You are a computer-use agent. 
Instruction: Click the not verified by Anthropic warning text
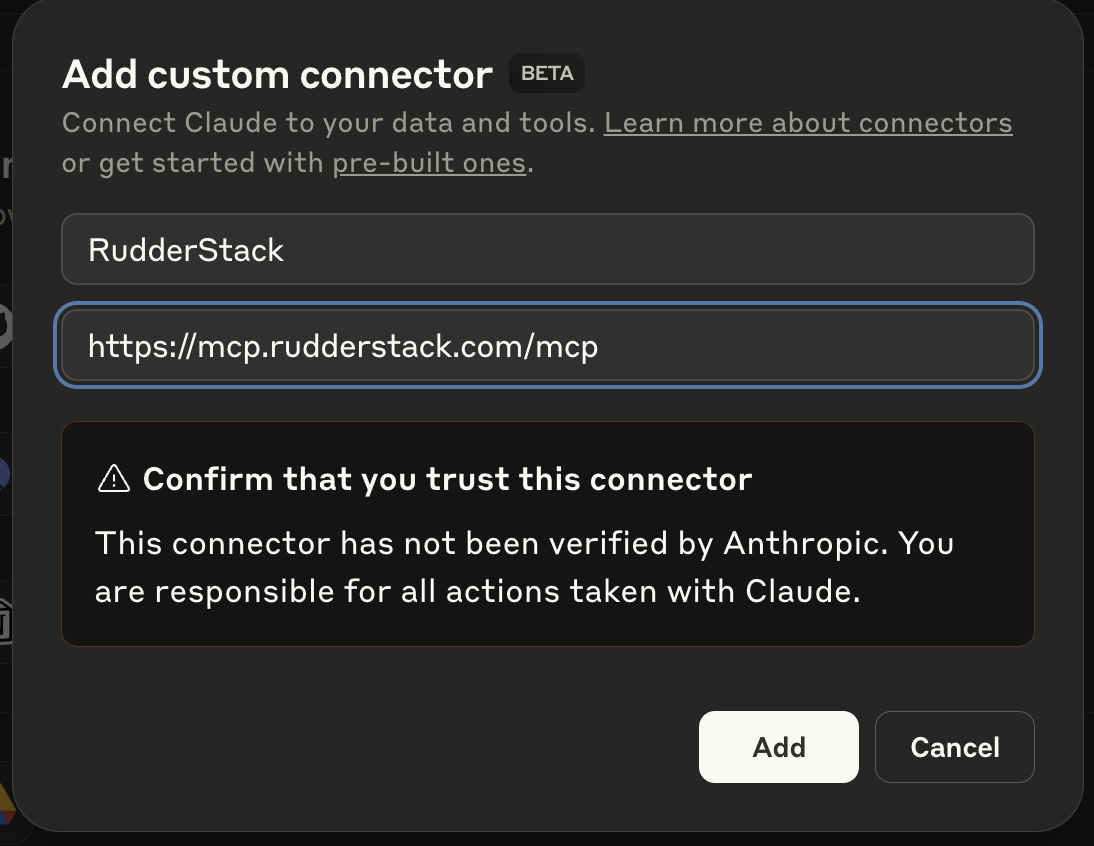coord(524,567)
